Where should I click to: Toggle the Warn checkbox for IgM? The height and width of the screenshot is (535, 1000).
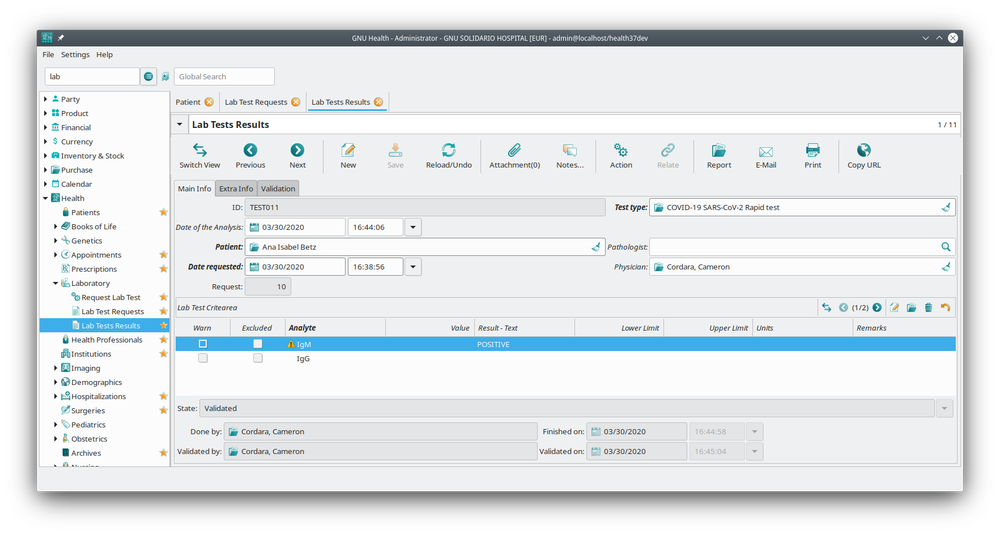tap(203, 344)
